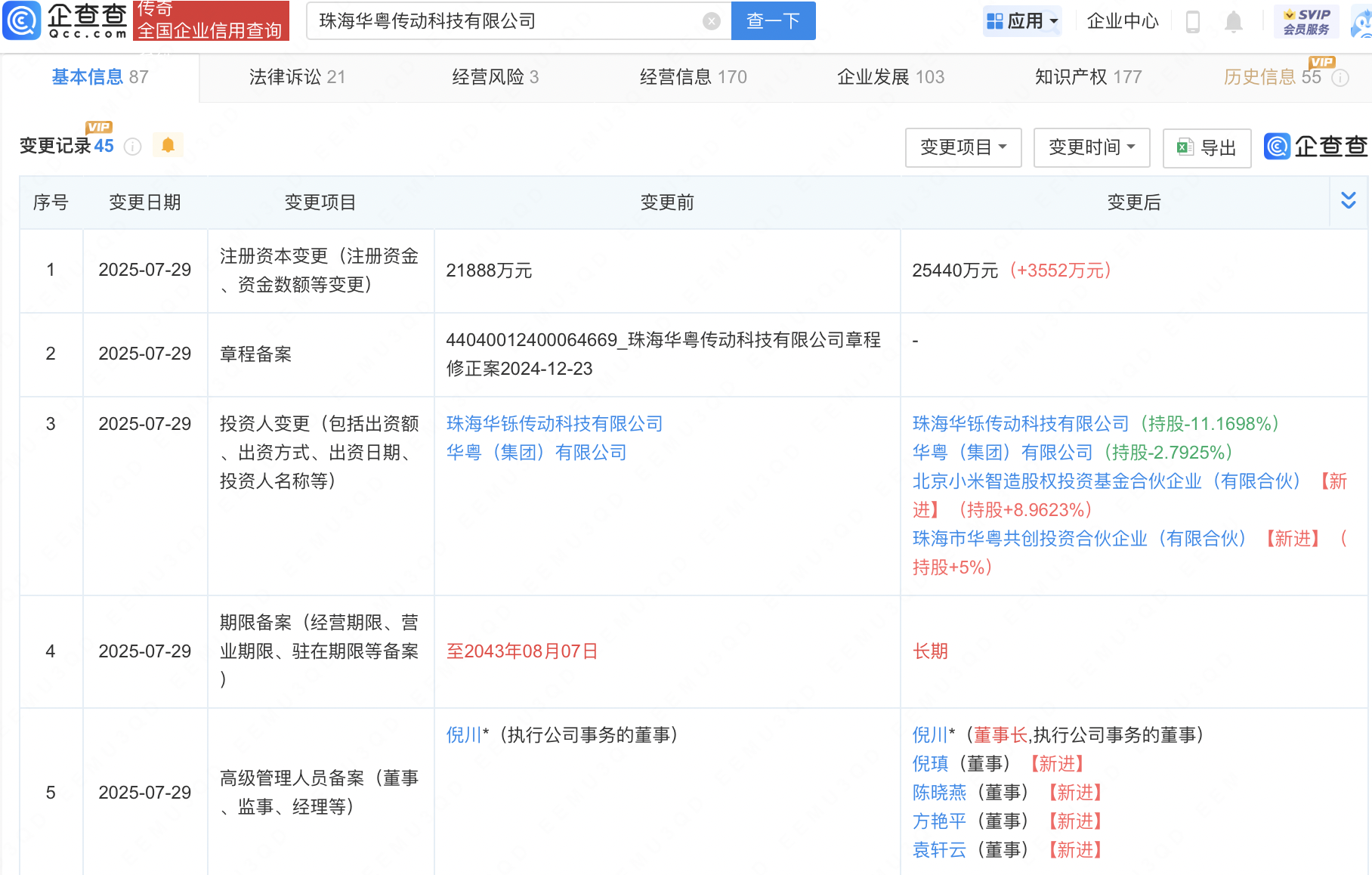Screen dimensions: 1372x875
Task: Switch to the 法律诉讼 21 tab
Action: pyautogui.click(x=297, y=77)
